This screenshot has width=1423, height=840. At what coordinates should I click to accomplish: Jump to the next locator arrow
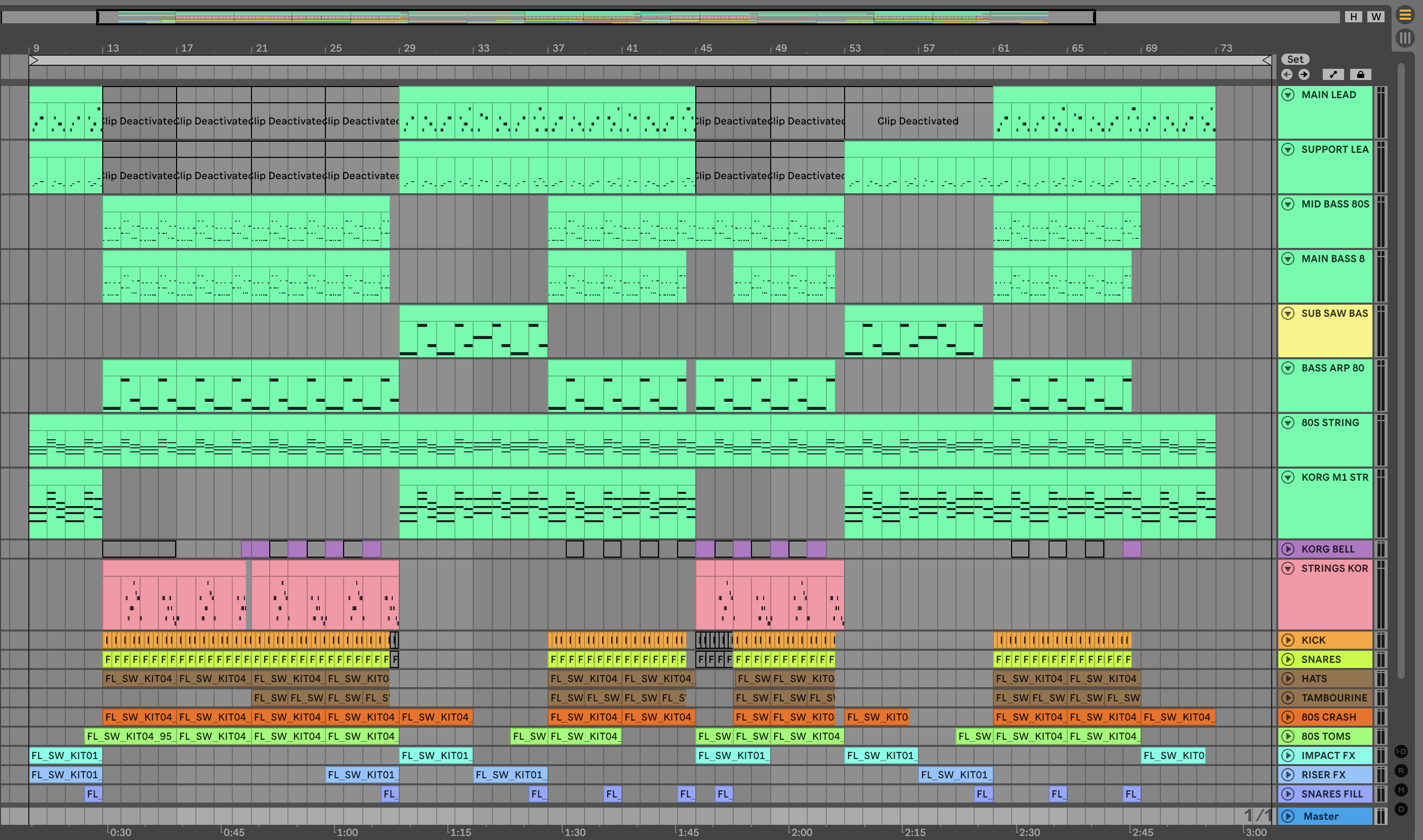coord(1304,75)
